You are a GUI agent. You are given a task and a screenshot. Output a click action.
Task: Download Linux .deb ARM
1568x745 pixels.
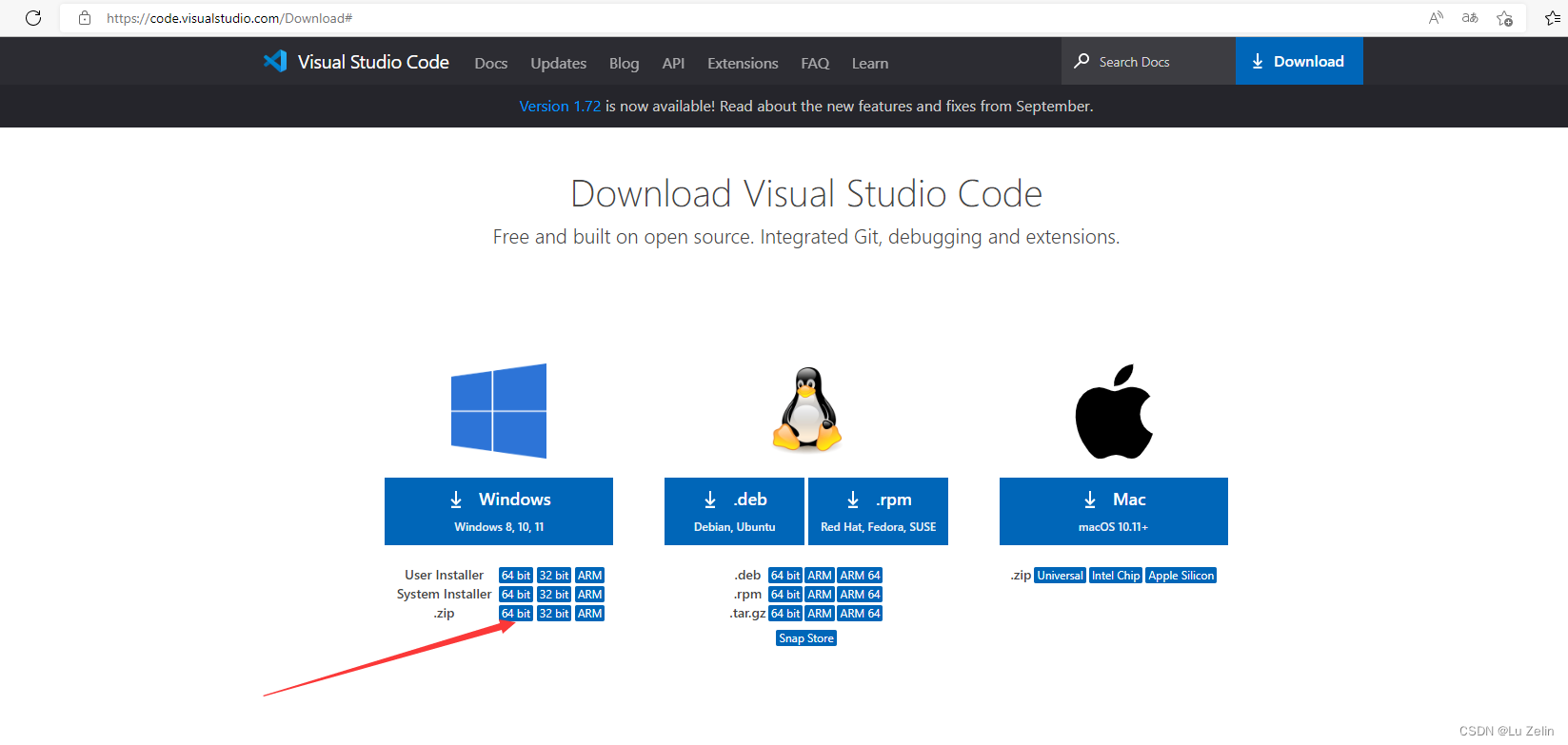click(x=820, y=576)
